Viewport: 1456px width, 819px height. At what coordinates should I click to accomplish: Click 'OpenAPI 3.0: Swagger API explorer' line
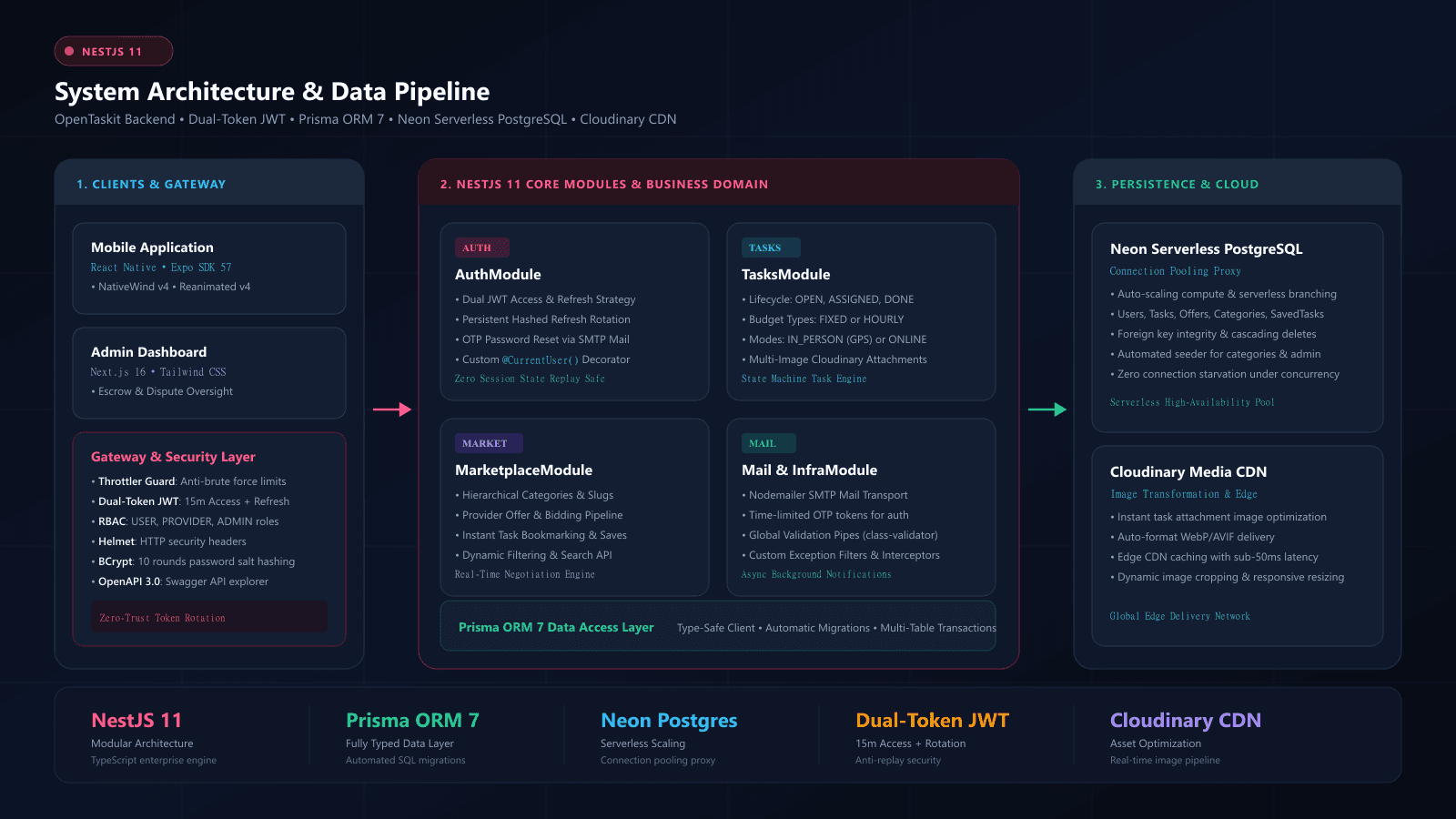point(180,581)
